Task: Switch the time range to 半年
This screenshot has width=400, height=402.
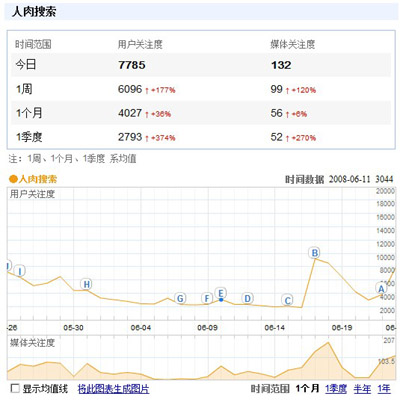Action: click(362, 389)
